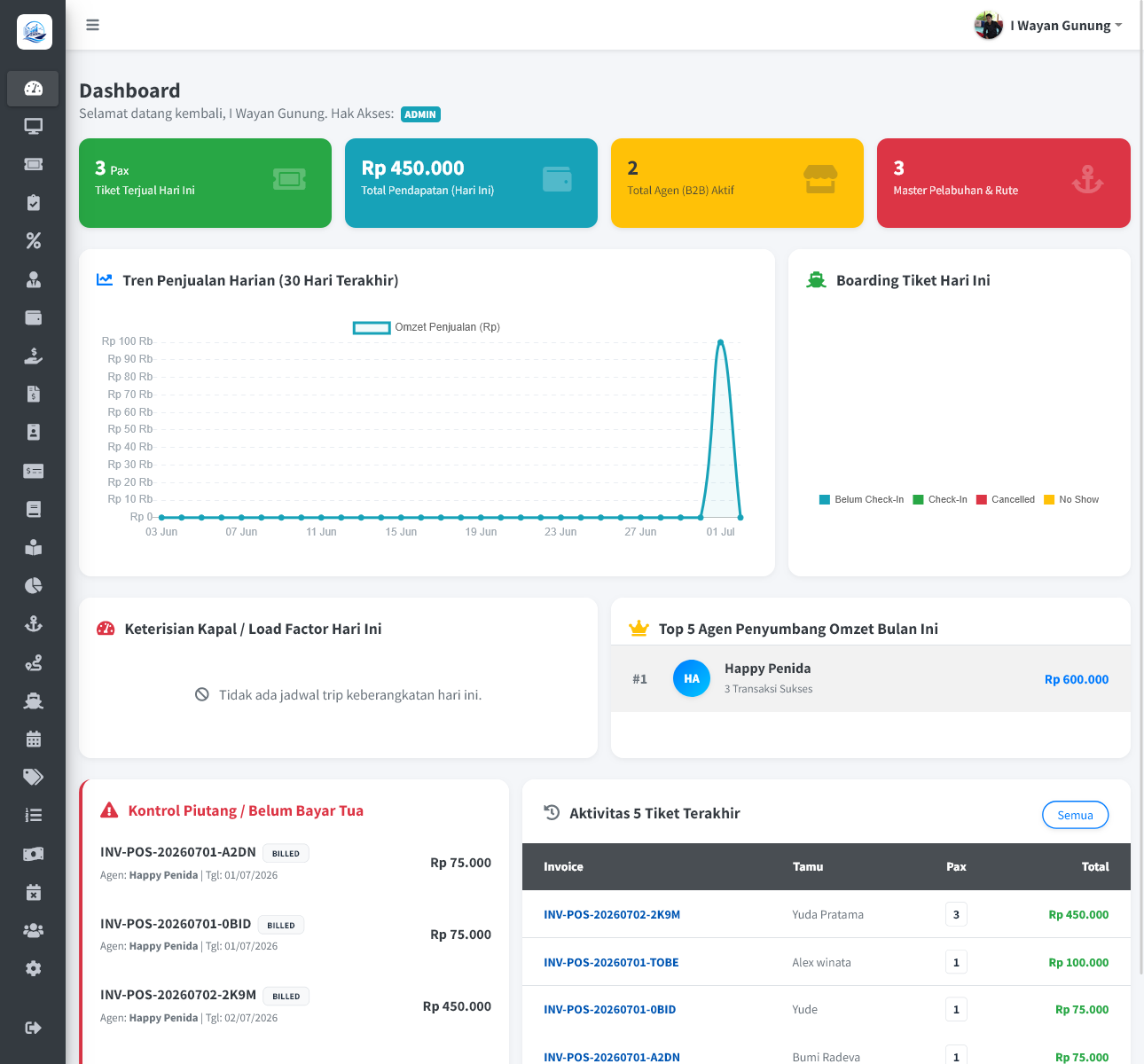Click guest name Yuda Pratama
The width and height of the screenshot is (1144, 1064).
(827, 914)
